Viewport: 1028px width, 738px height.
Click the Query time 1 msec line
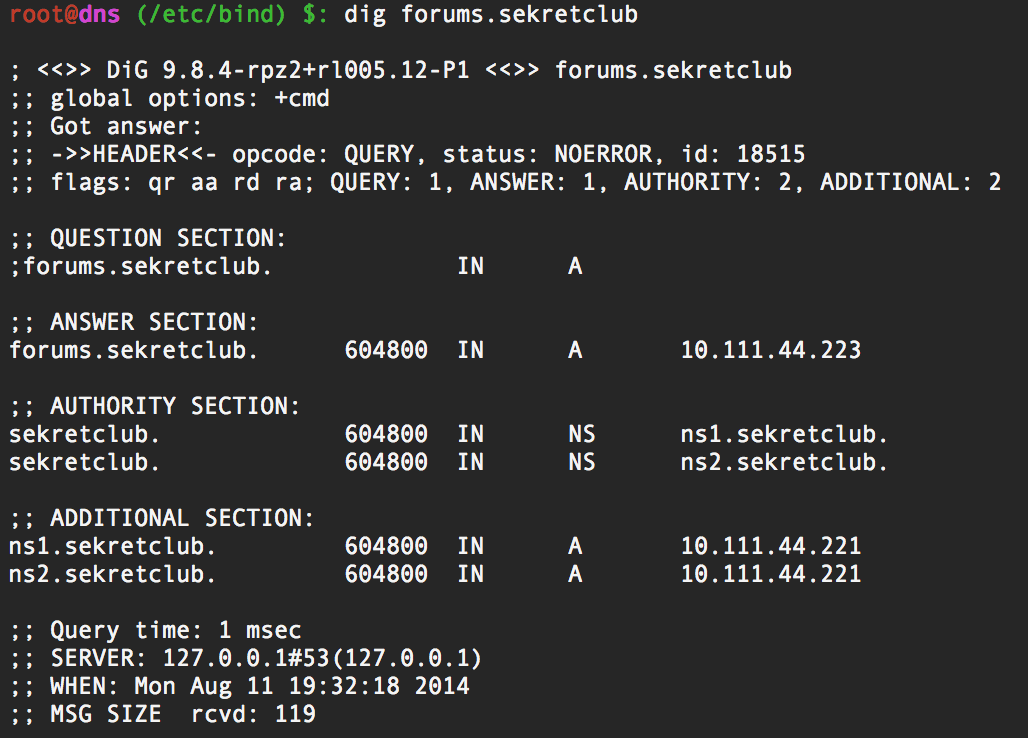pyautogui.click(x=156, y=631)
